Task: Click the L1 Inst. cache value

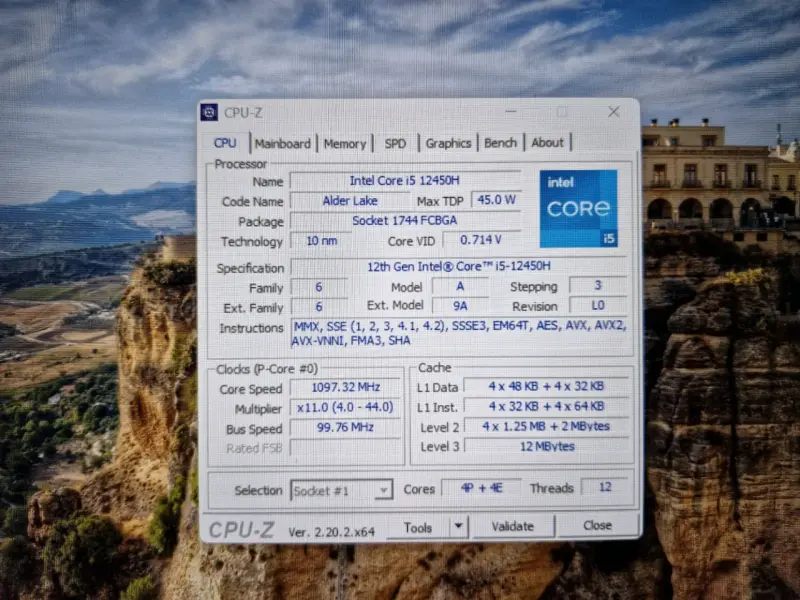Action: pyautogui.click(x=546, y=406)
